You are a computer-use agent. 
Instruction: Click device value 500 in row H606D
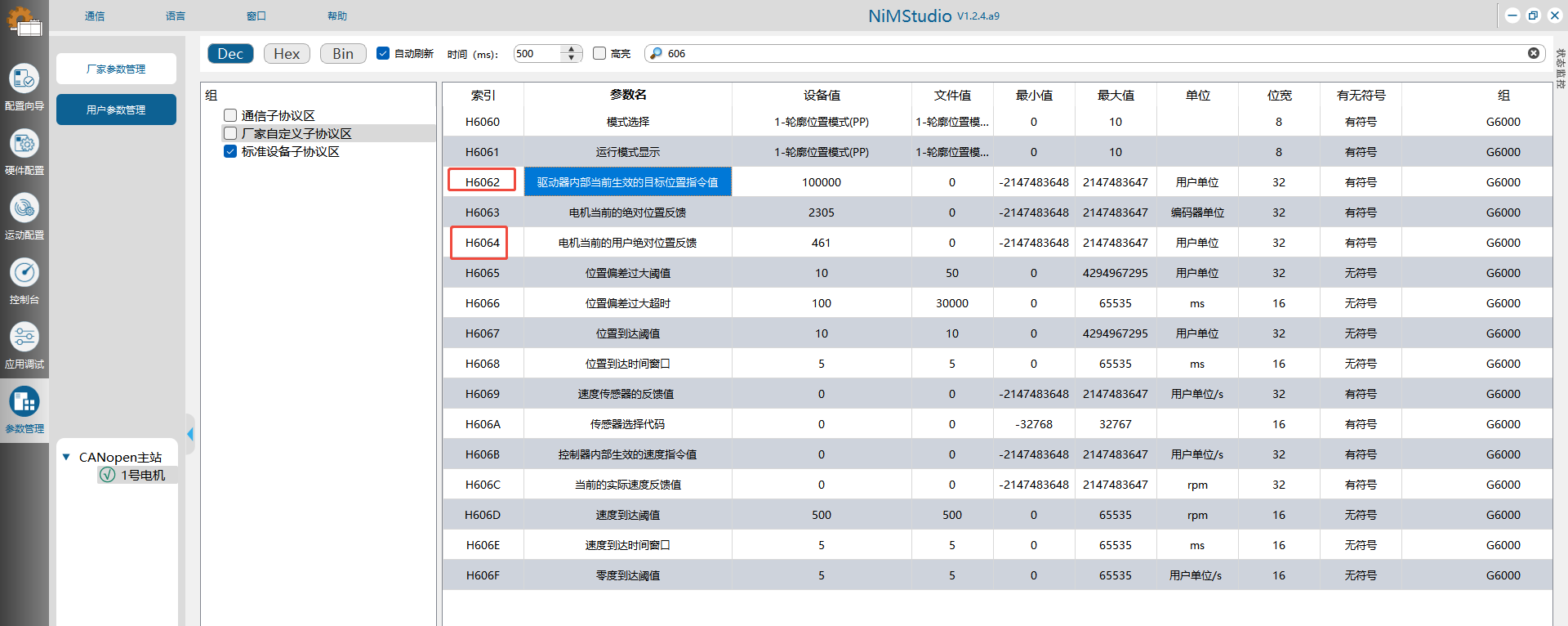[x=822, y=515]
